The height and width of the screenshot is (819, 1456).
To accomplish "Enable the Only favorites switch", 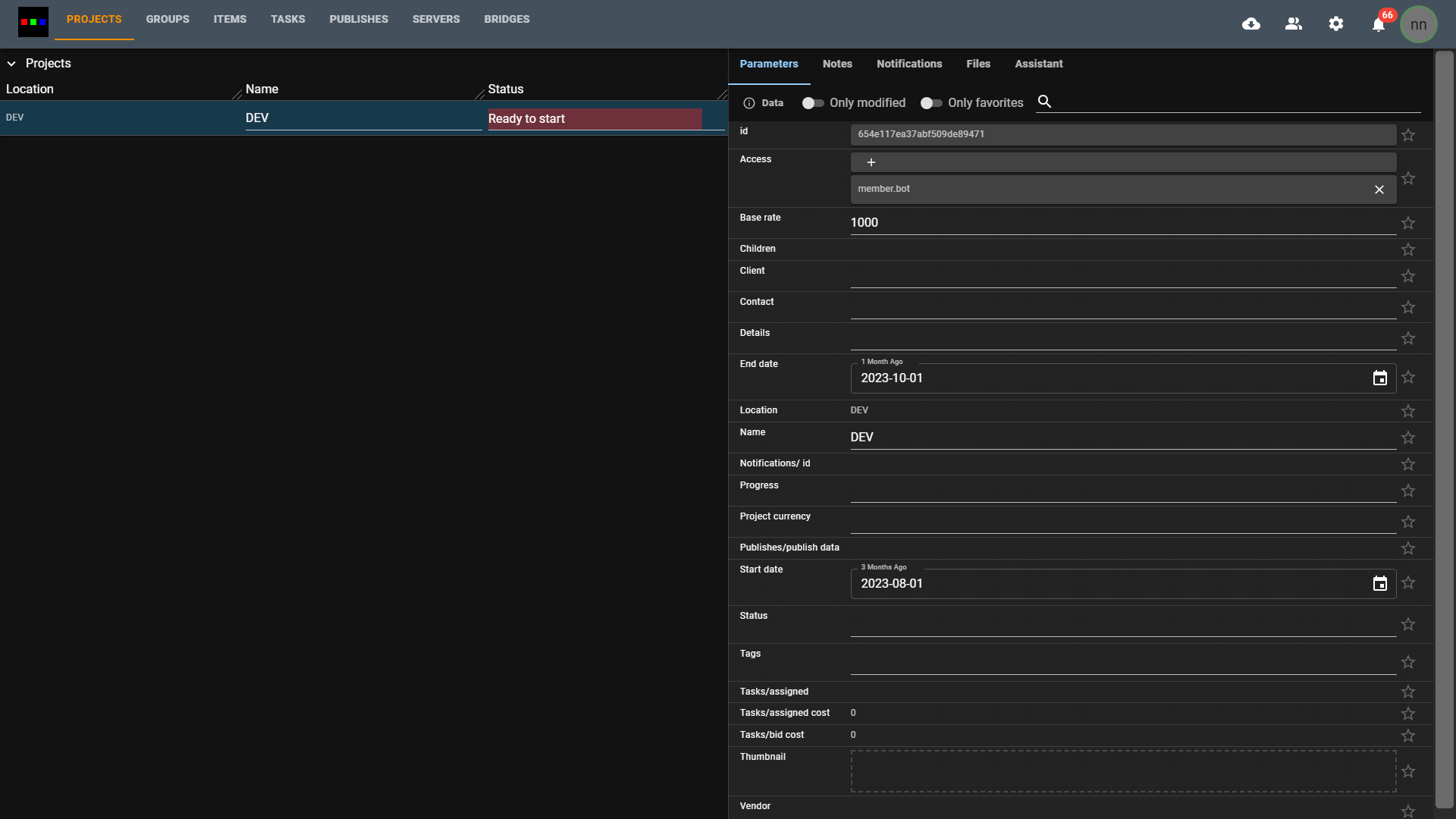I will (x=931, y=103).
